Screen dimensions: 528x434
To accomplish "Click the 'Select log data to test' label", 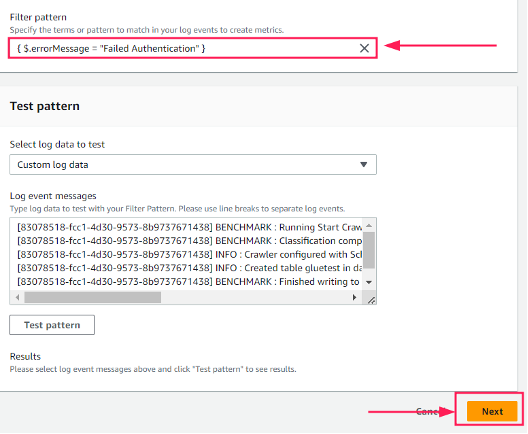I will coord(57,144).
